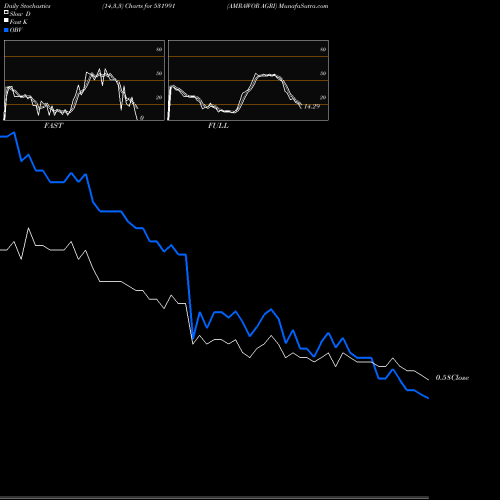Click the FAST stochastic chart panel
The height and width of the screenshot is (500, 500).
point(84,80)
